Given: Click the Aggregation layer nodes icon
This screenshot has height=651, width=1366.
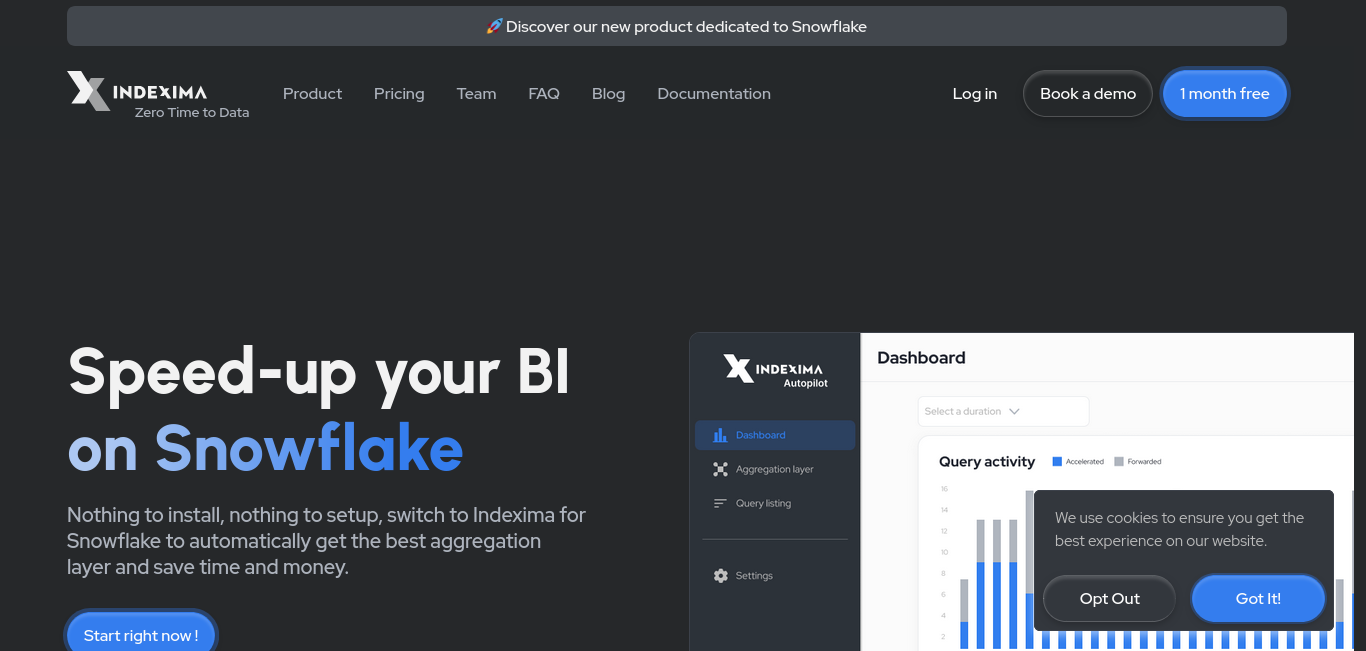Looking at the screenshot, I should (x=720, y=469).
